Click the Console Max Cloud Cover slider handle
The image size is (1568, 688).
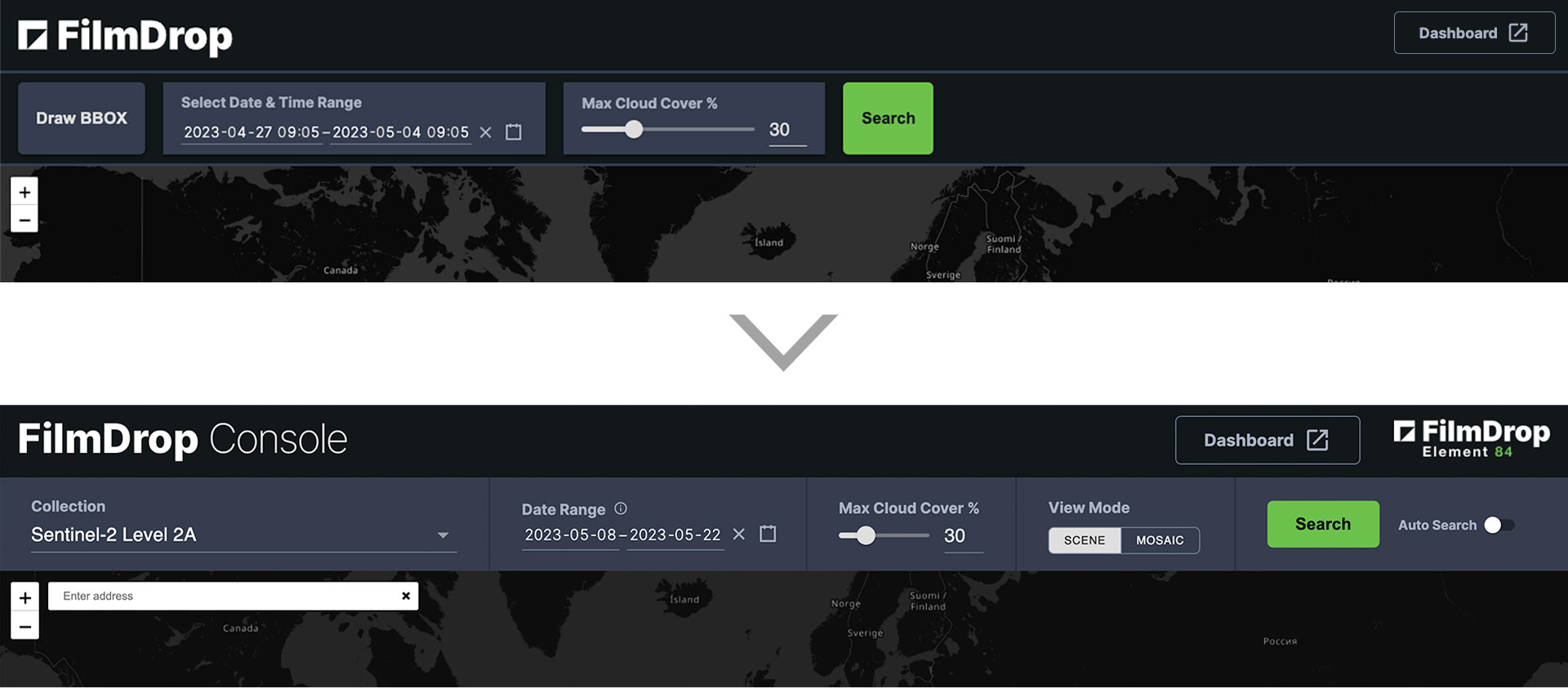866,535
